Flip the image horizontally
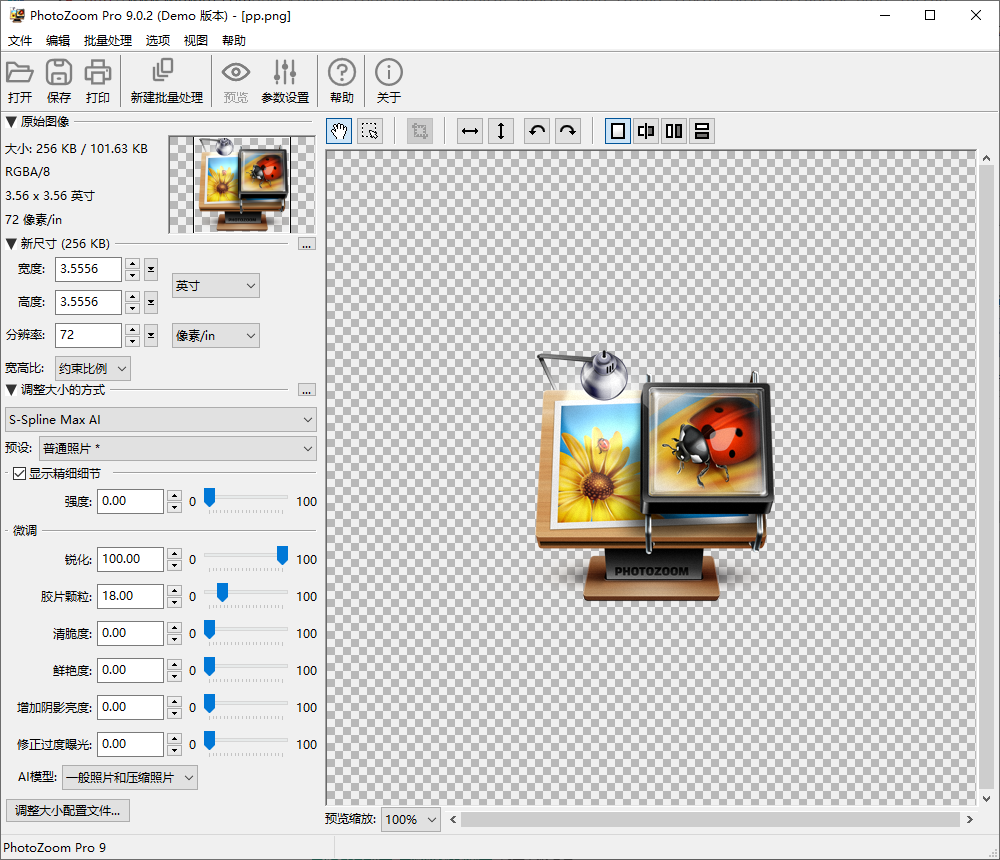This screenshot has height=860, width=1000. [x=469, y=131]
